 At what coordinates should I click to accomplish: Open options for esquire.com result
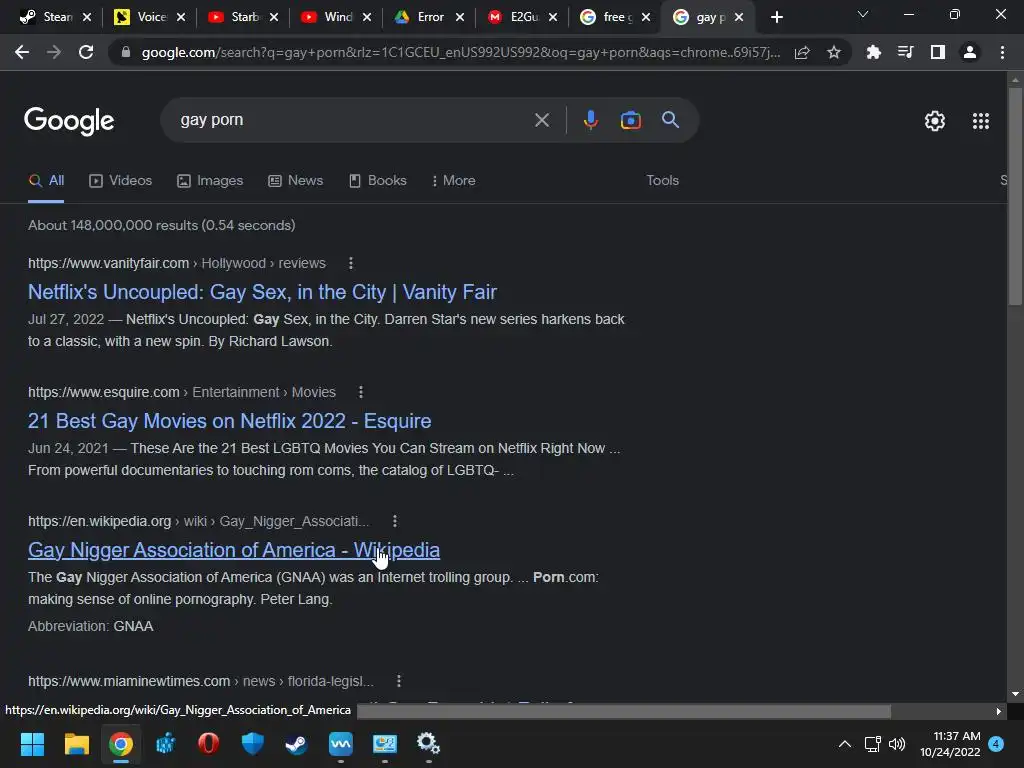tap(360, 392)
